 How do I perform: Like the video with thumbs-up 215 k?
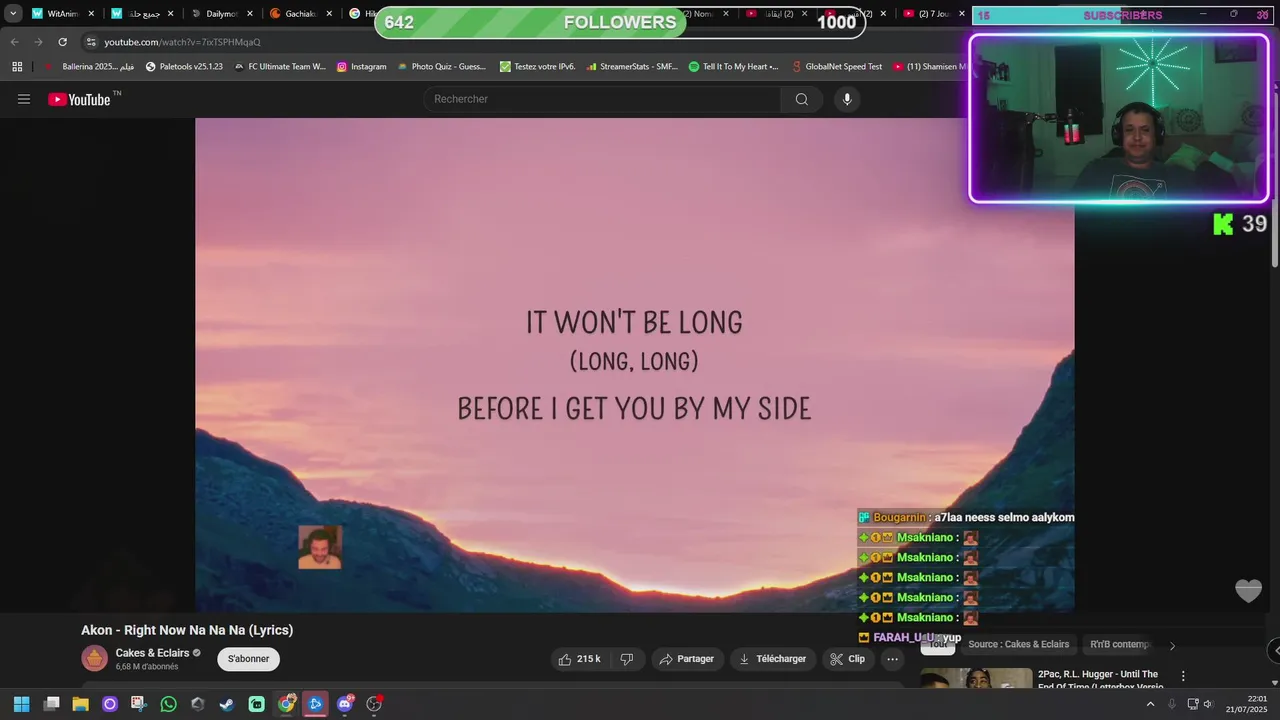[580, 659]
